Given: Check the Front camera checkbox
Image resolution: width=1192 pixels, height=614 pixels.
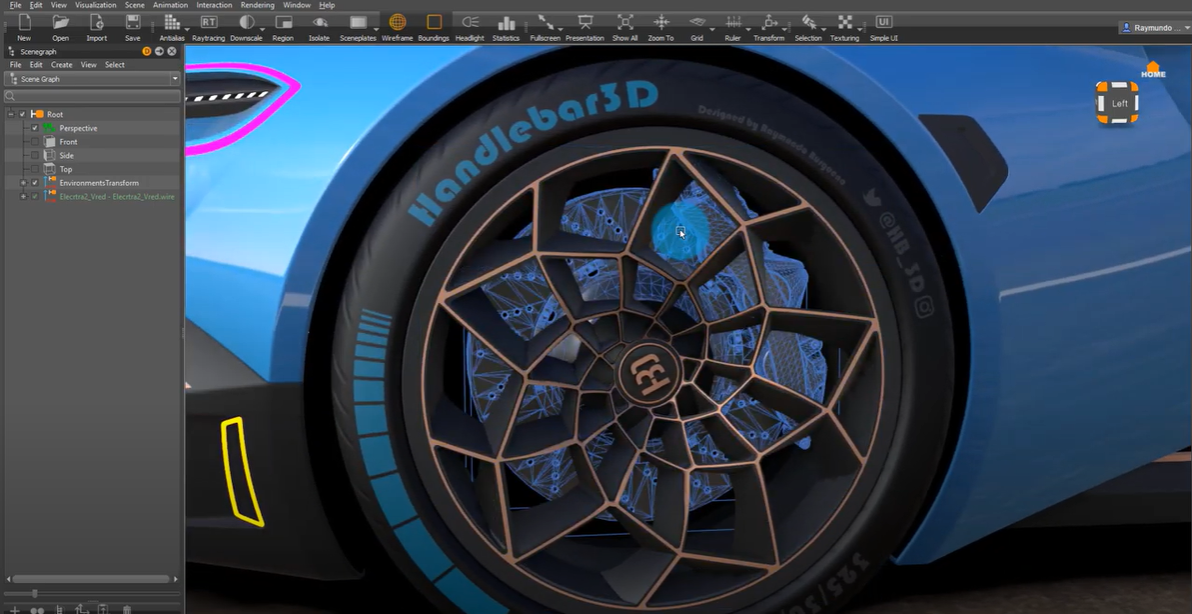Looking at the screenshot, I should coord(35,141).
